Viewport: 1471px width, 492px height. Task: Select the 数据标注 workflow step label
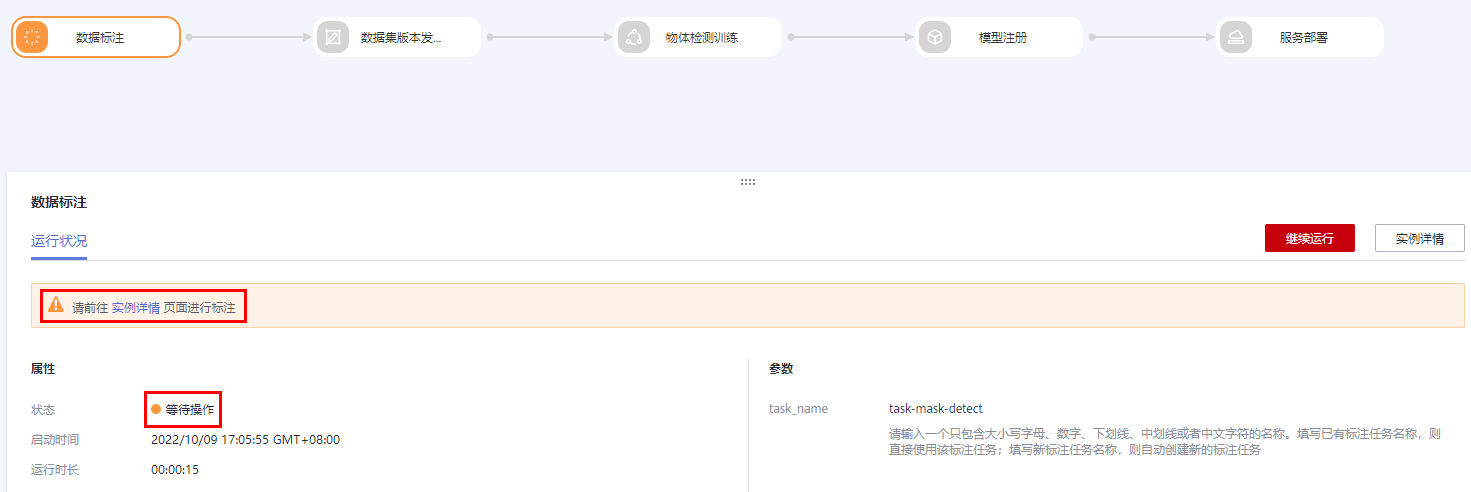[x=100, y=38]
